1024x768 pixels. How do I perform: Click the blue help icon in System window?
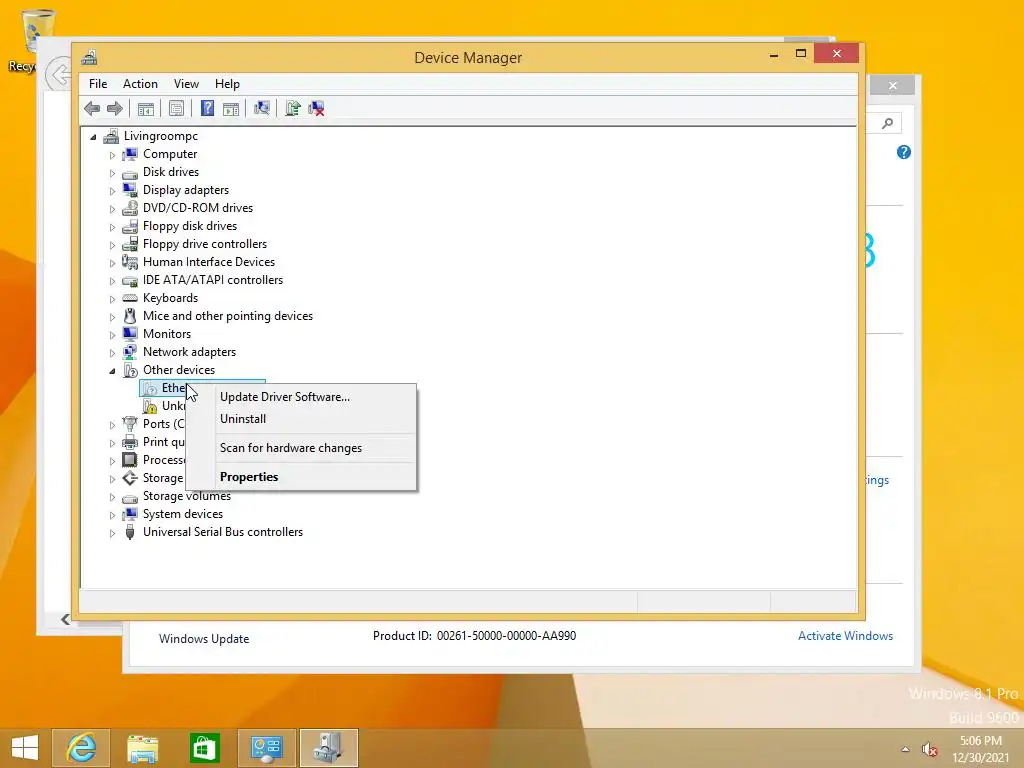(904, 152)
